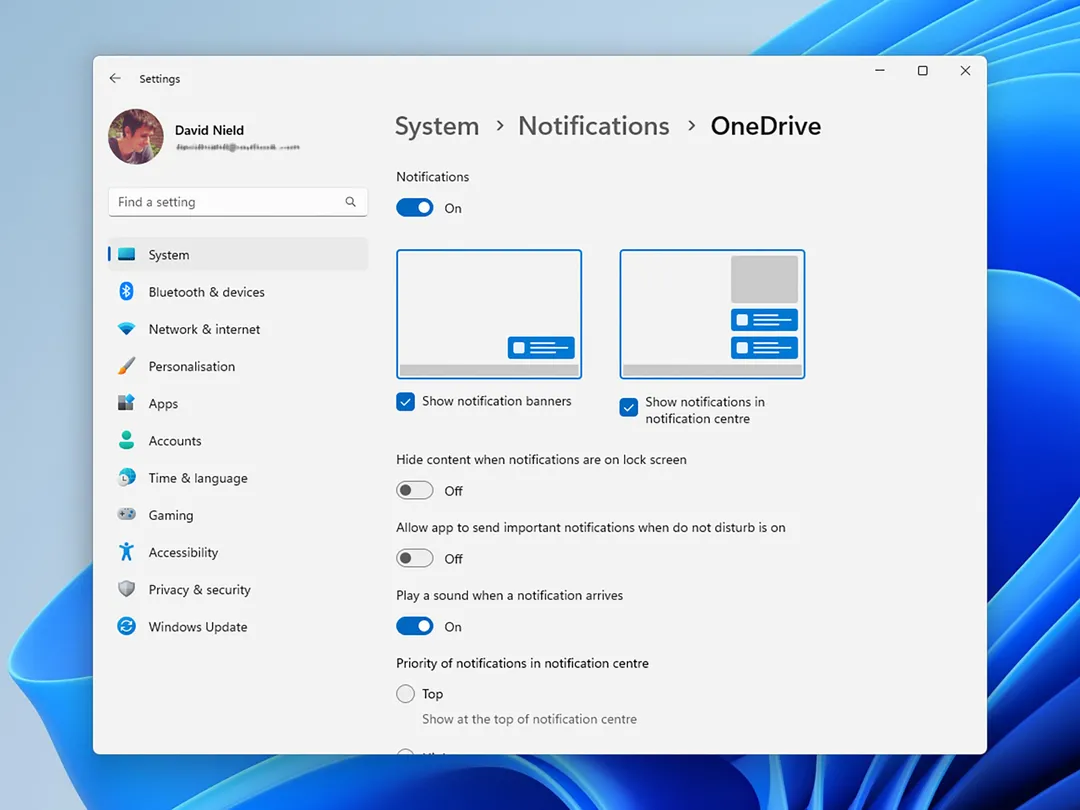Click the Apps icon in sidebar
Viewport: 1080px width, 810px height.
tap(126, 403)
